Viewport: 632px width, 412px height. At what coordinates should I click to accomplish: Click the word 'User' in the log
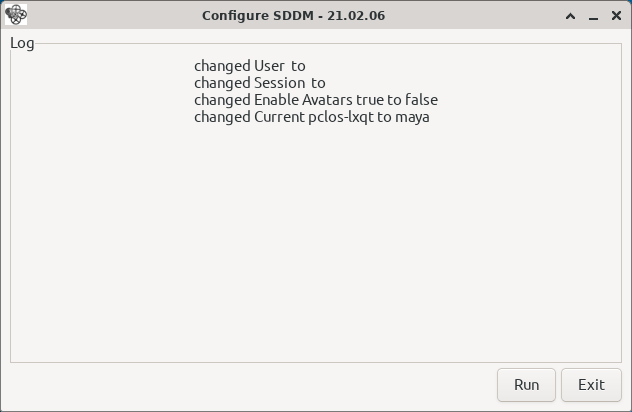pos(269,66)
